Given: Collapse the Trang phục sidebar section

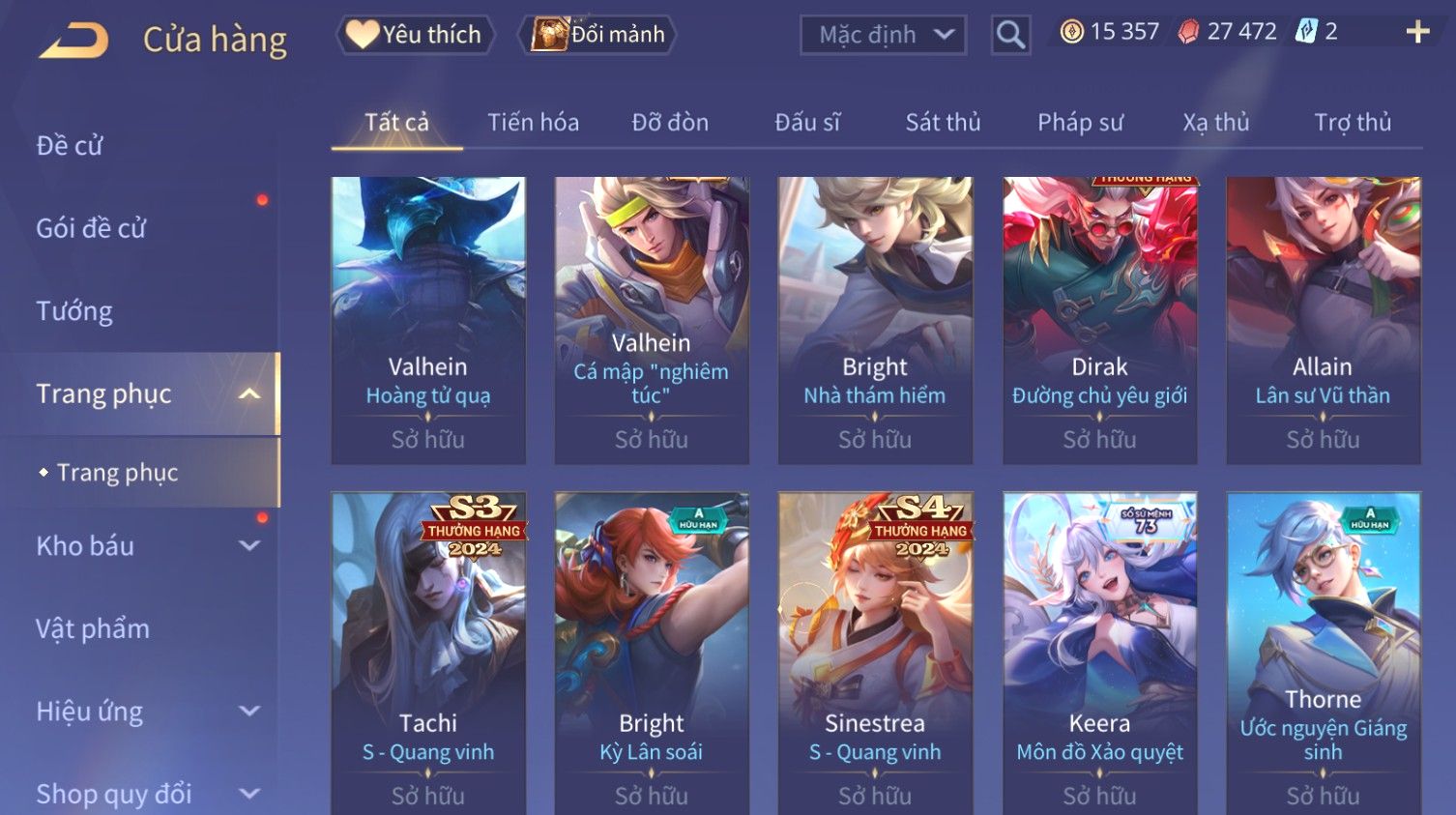Looking at the screenshot, I should (249, 393).
